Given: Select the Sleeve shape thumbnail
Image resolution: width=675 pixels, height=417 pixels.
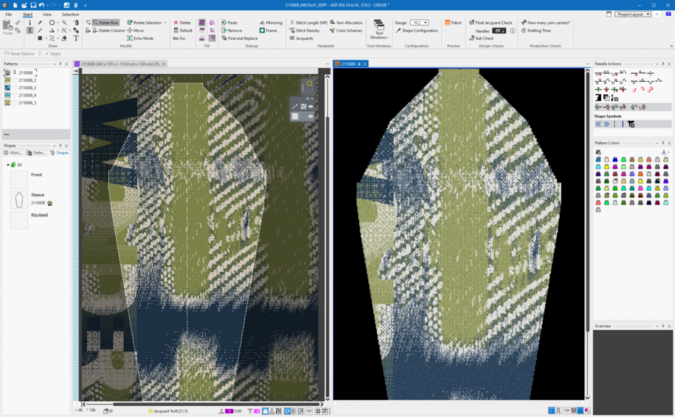Looking at the screenshot, I should 19,199.
